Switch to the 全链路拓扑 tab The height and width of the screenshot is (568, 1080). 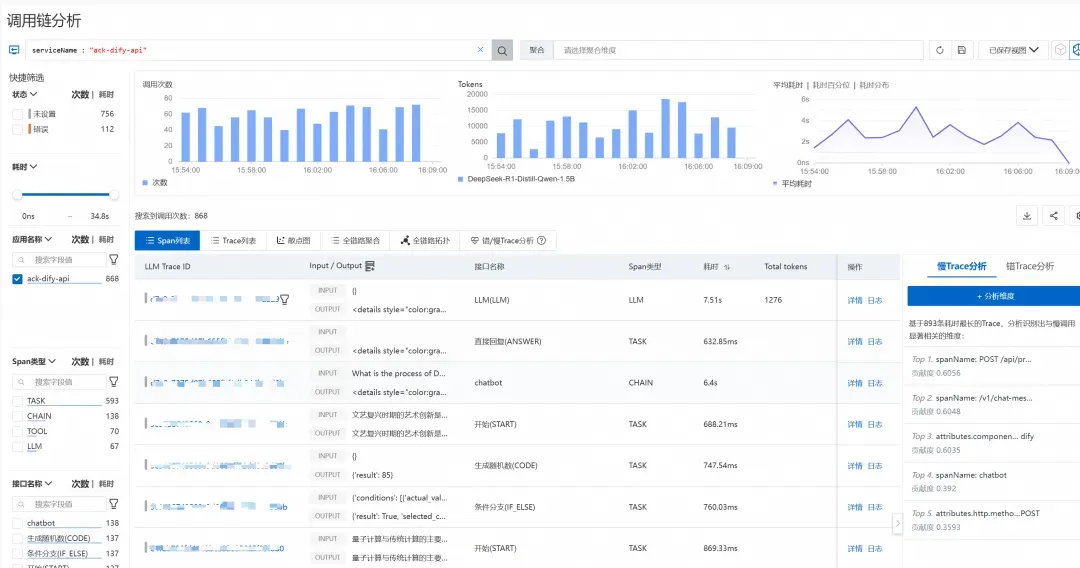pos(425,240)
